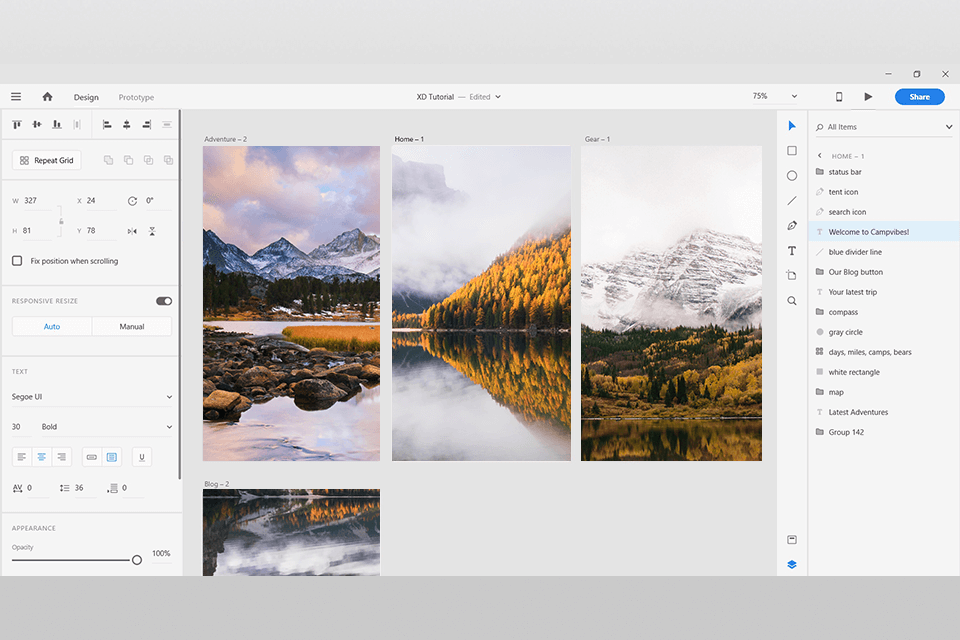Viewport: 960px width, 640px height.
Task: Align selection to top edge
Action: (17, 125)
